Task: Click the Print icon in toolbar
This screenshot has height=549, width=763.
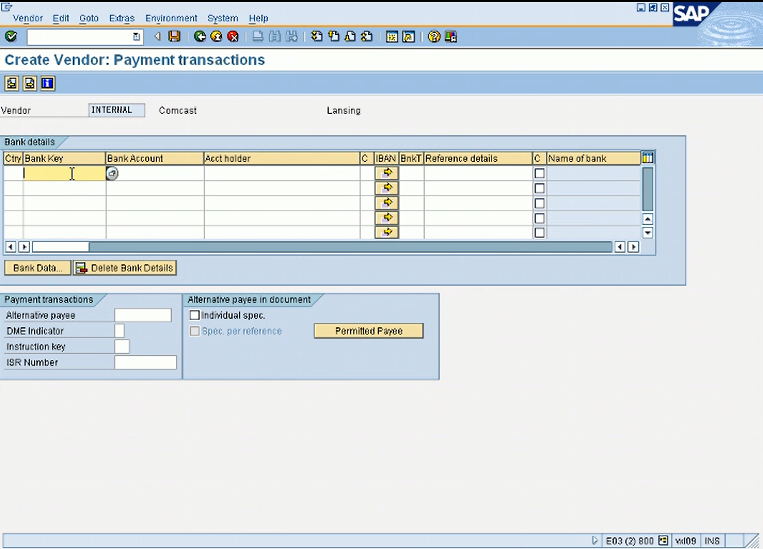Action: (x=258, y=37)
